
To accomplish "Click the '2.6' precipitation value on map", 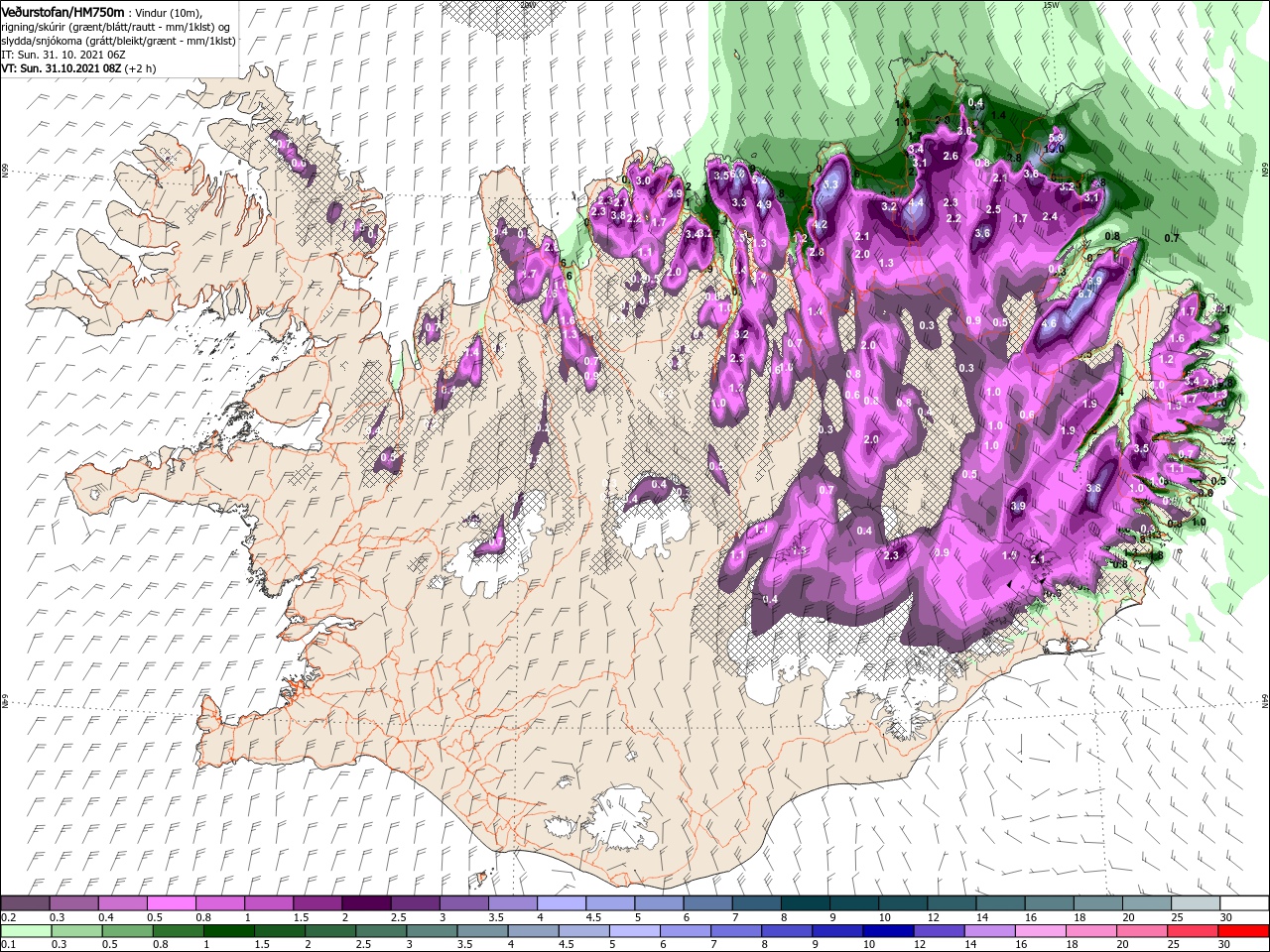I will [x=951, y=156].
